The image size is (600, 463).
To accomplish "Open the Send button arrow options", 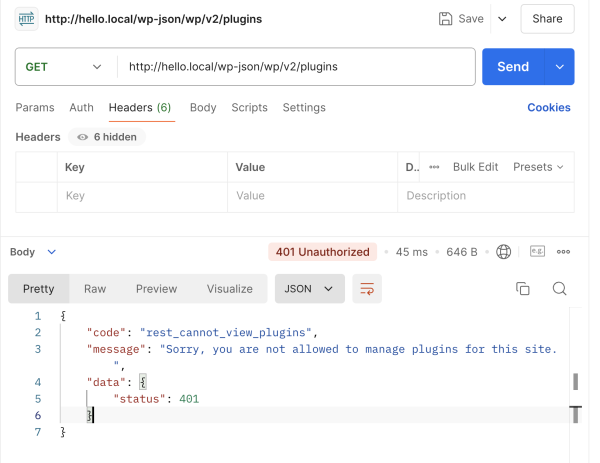I will 559,67.
